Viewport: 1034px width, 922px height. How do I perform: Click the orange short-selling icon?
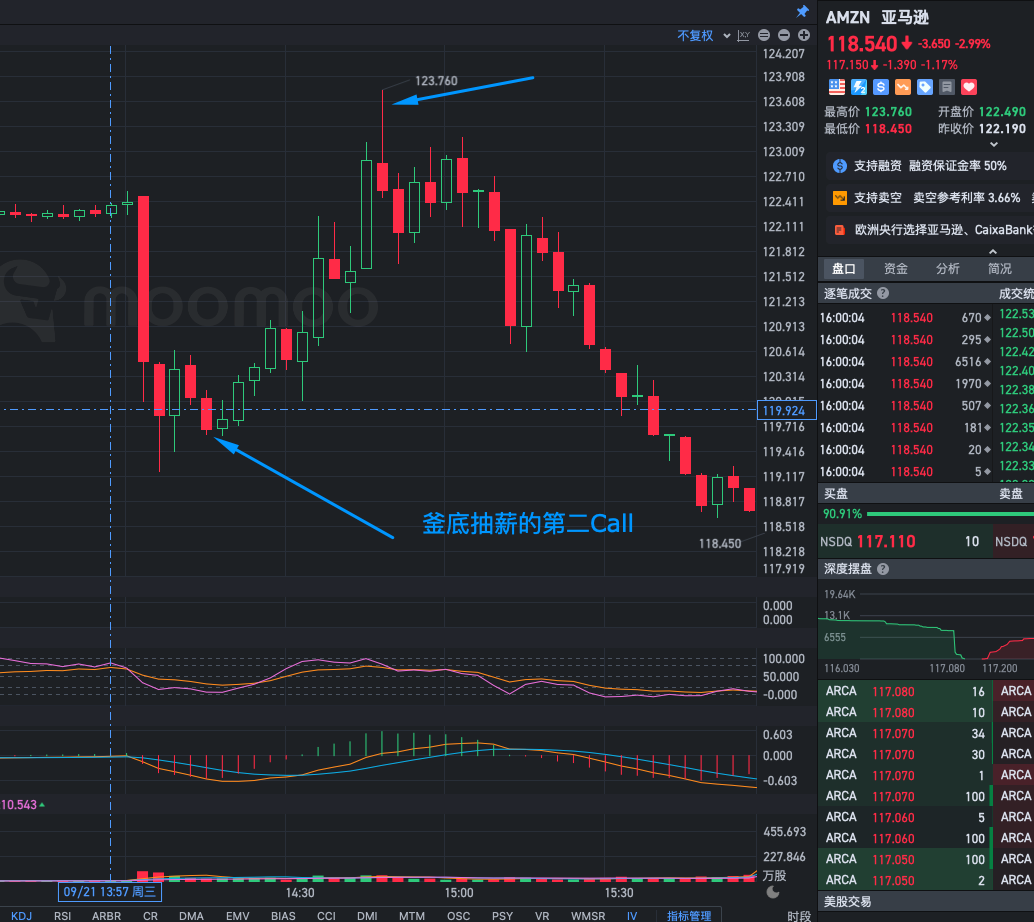pos(903,86)
